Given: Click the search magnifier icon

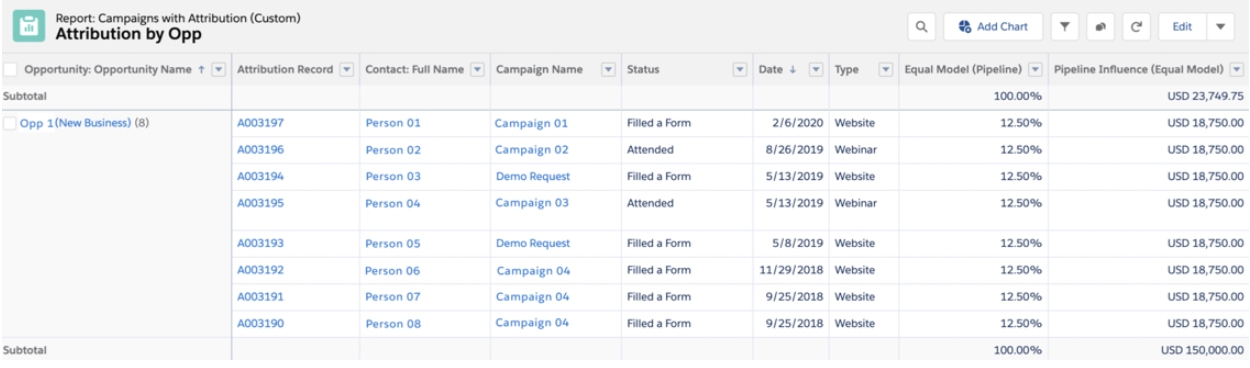Looking at the screenshot, I should [x=921, y=27].
